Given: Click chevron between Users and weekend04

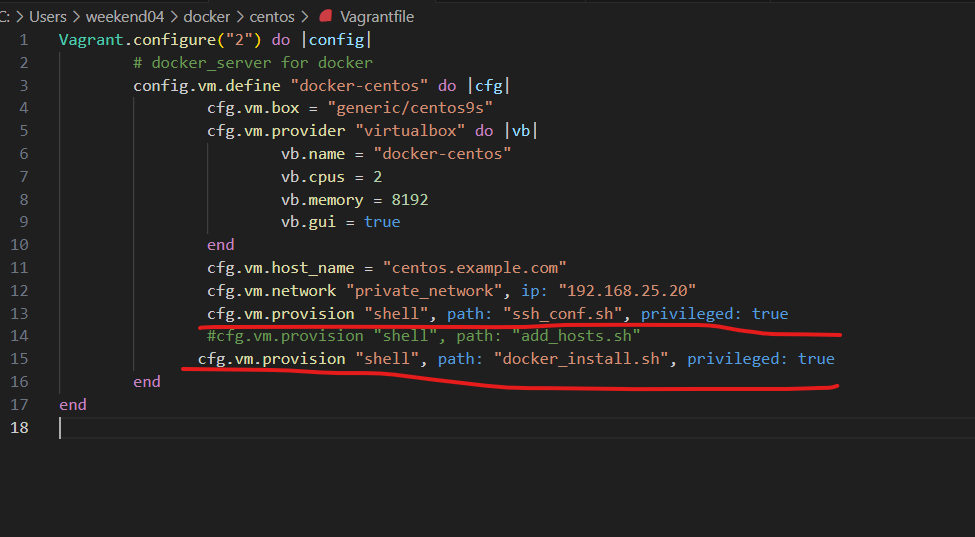Looking at the screenshot, I should click(x=76, y=17).
